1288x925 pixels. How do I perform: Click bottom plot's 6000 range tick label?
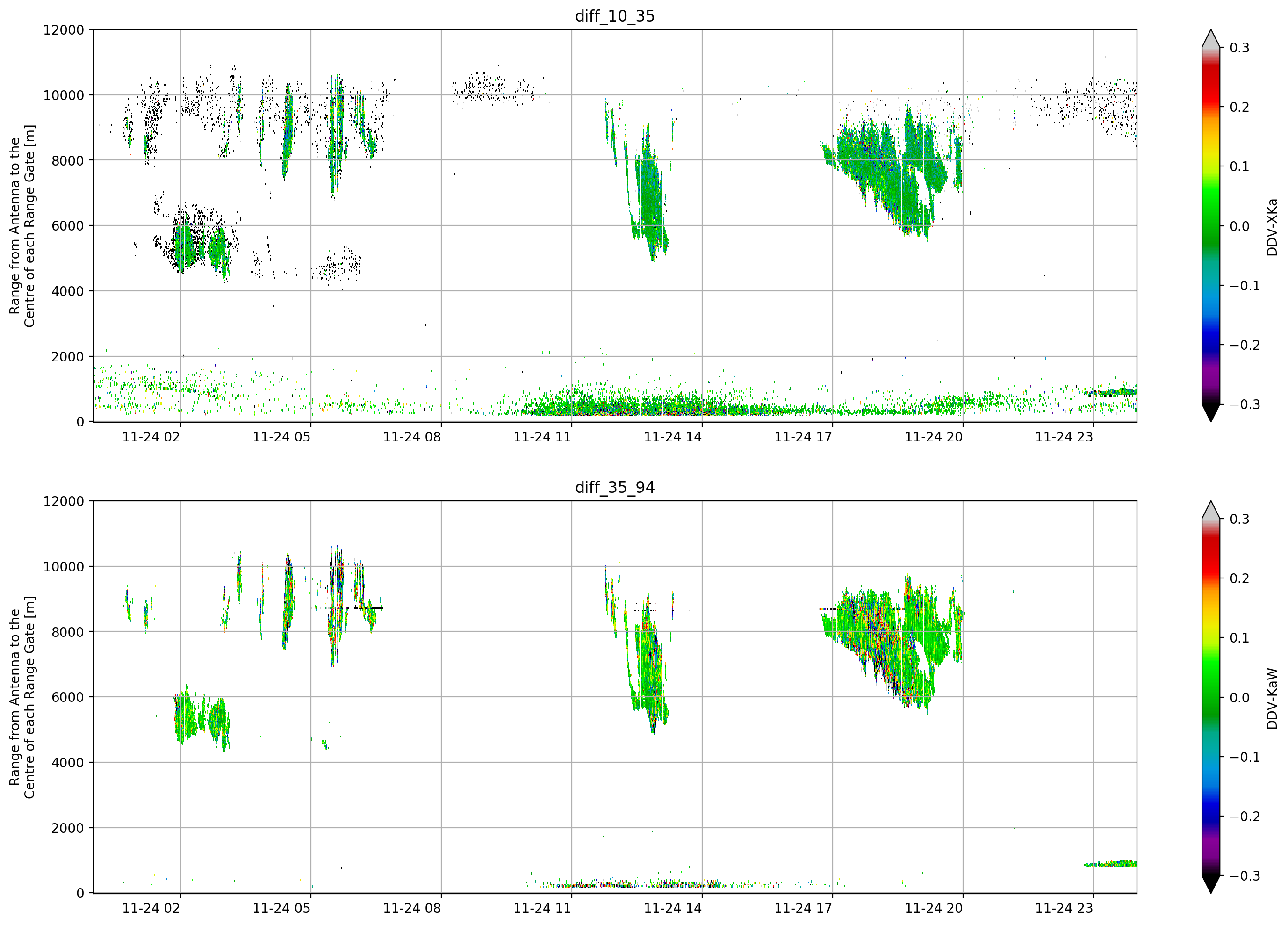[x=68, y=698]
